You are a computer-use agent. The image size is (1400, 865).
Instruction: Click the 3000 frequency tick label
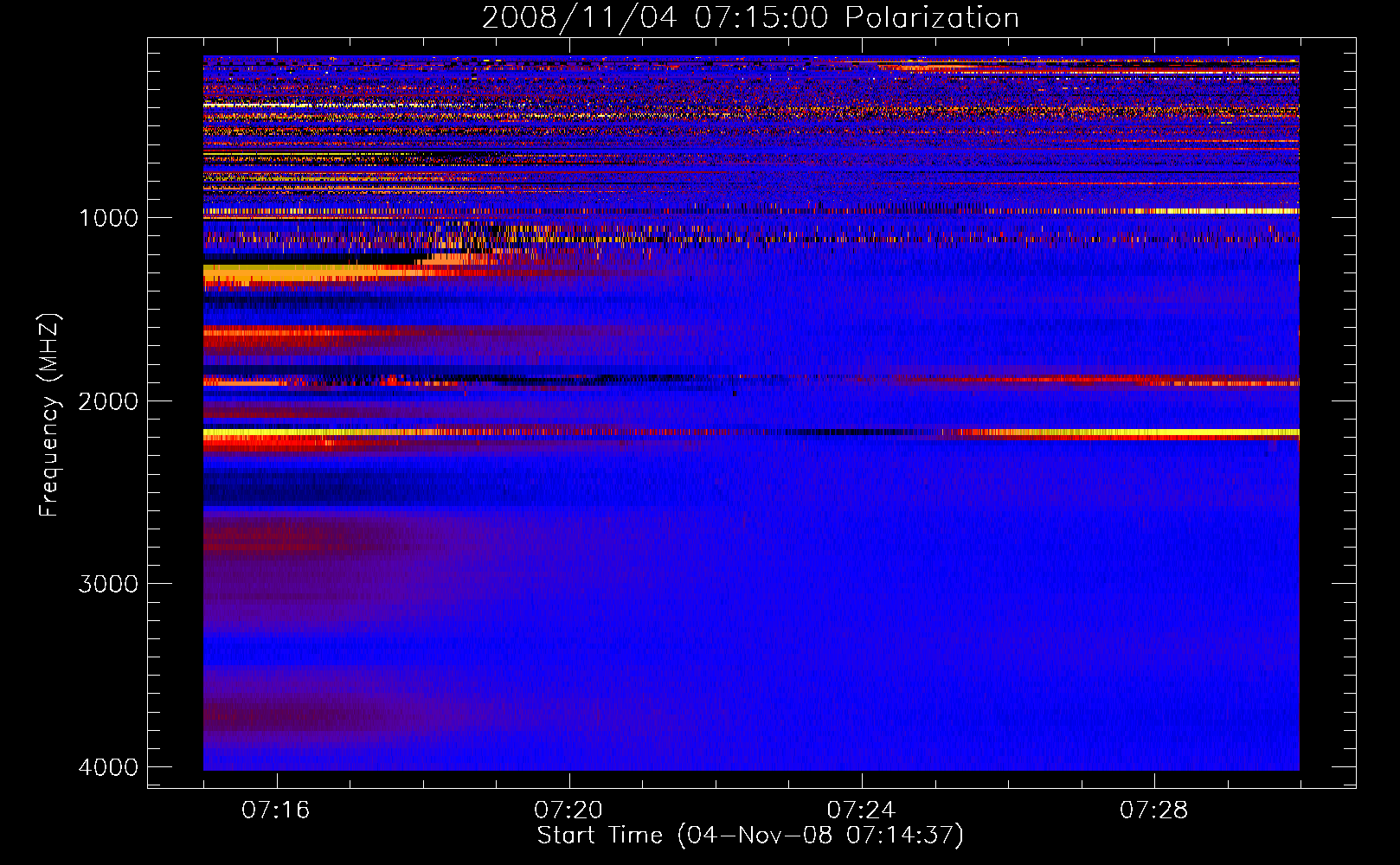tap(108, 584)
